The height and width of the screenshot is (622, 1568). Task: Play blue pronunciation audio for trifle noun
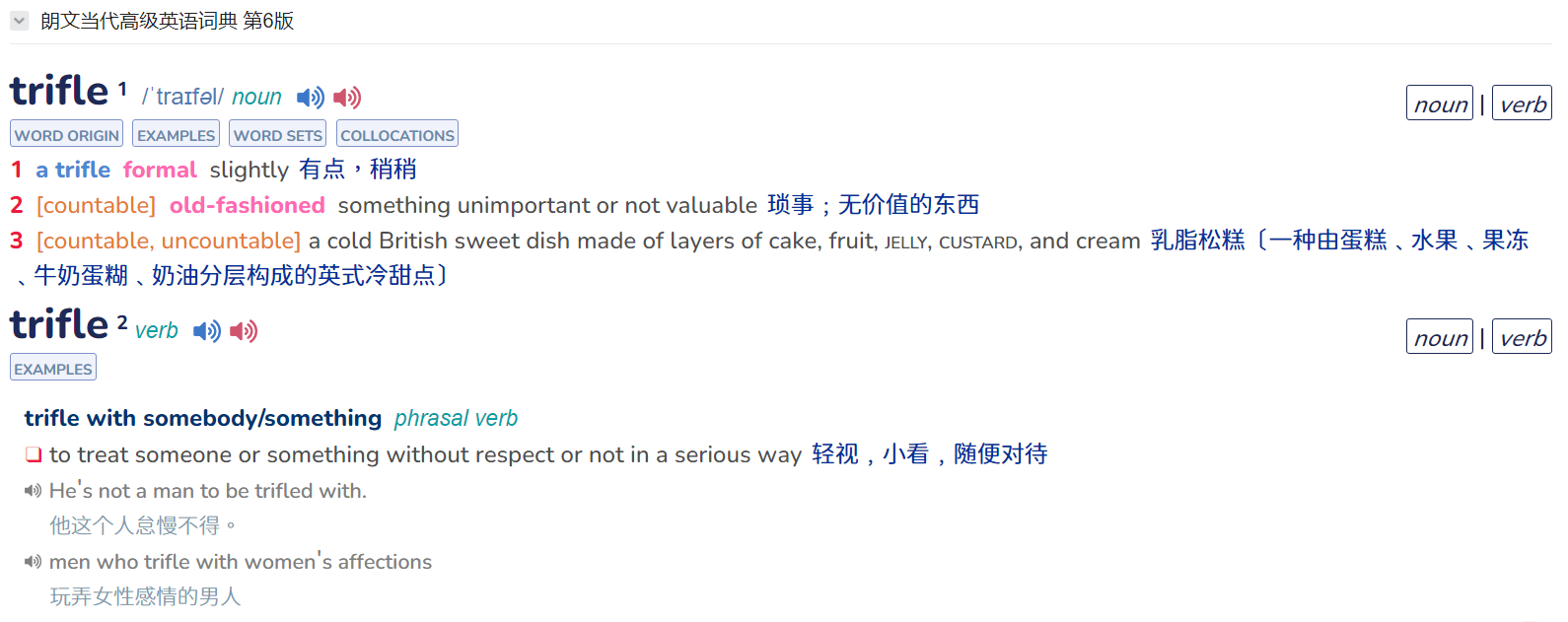pos(311,98)
